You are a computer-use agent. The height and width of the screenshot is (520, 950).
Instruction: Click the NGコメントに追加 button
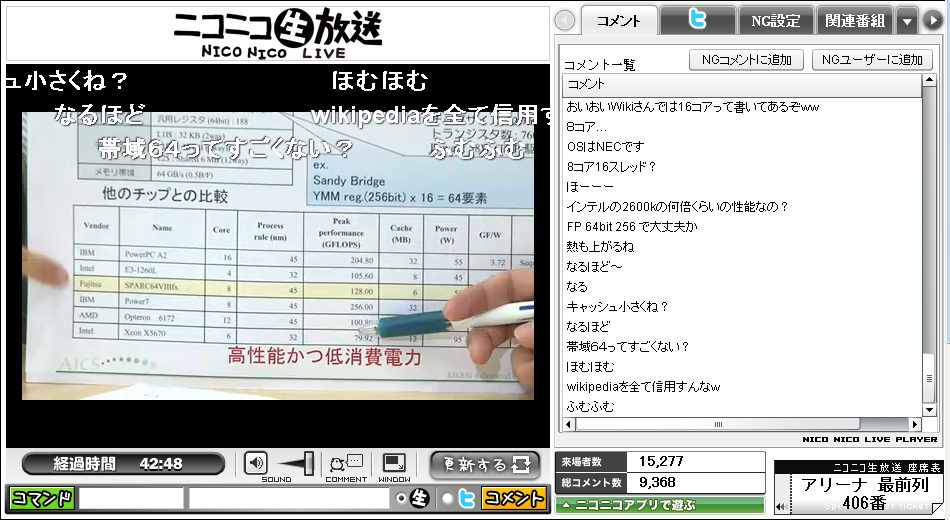pyautogui.click(x=746, y=59)
